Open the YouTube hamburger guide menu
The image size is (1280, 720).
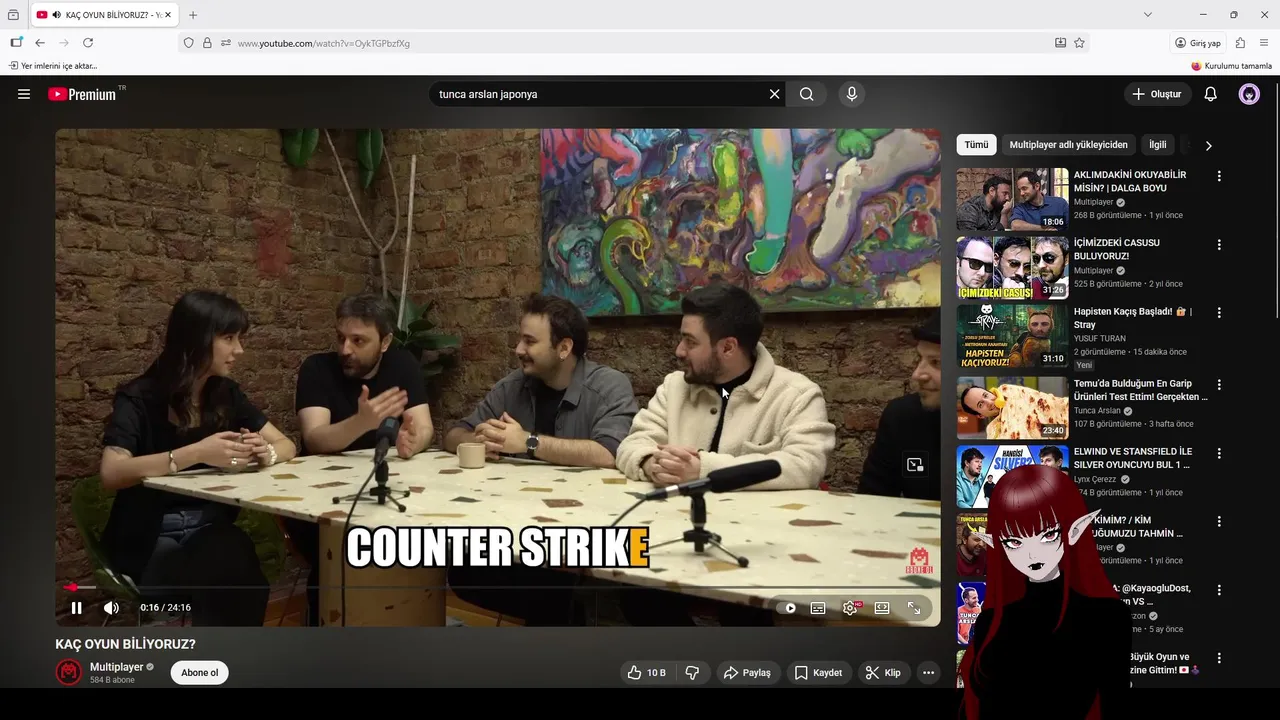(24, 94)
